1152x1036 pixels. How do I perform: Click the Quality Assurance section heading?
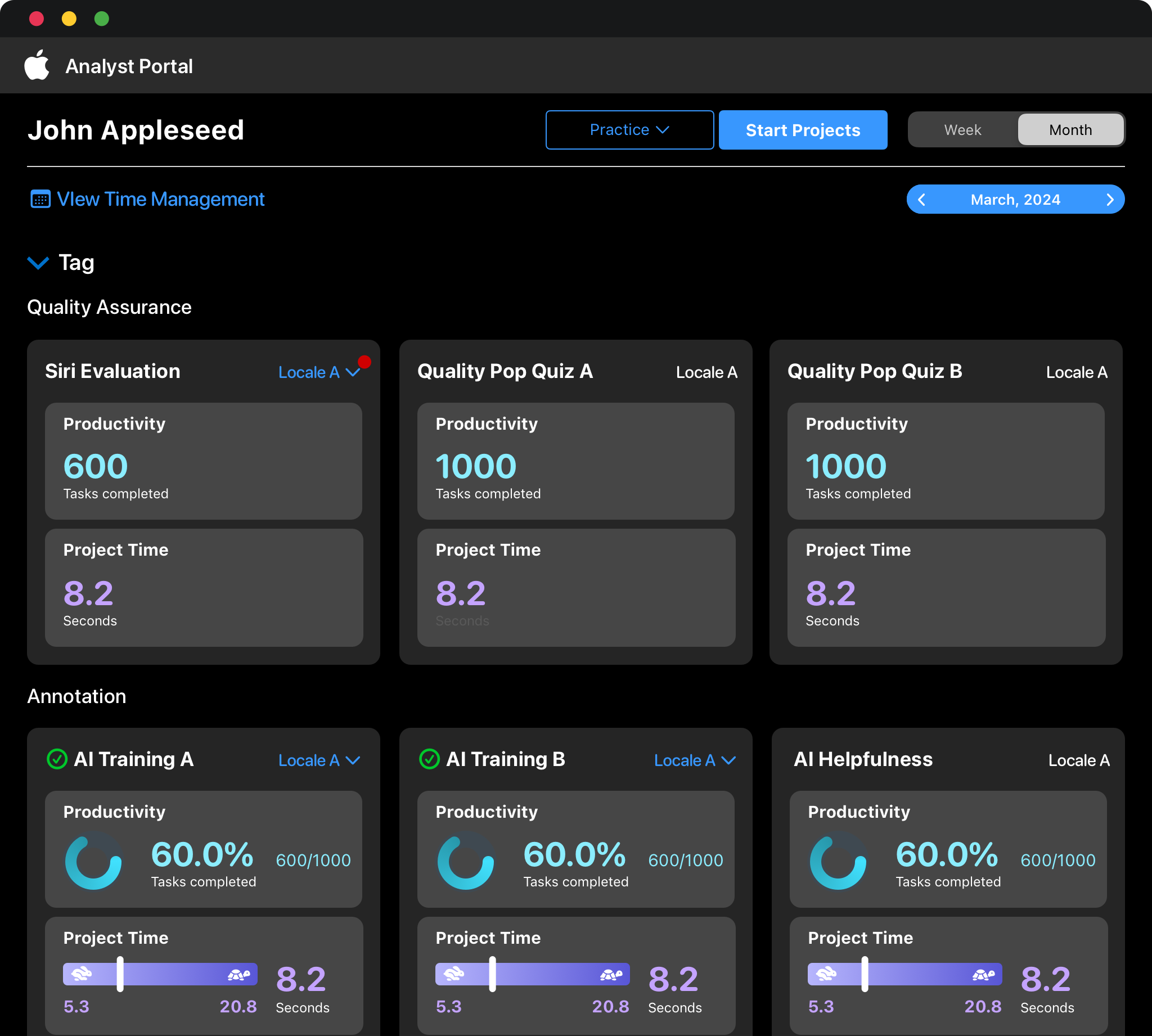click(109, 308)
